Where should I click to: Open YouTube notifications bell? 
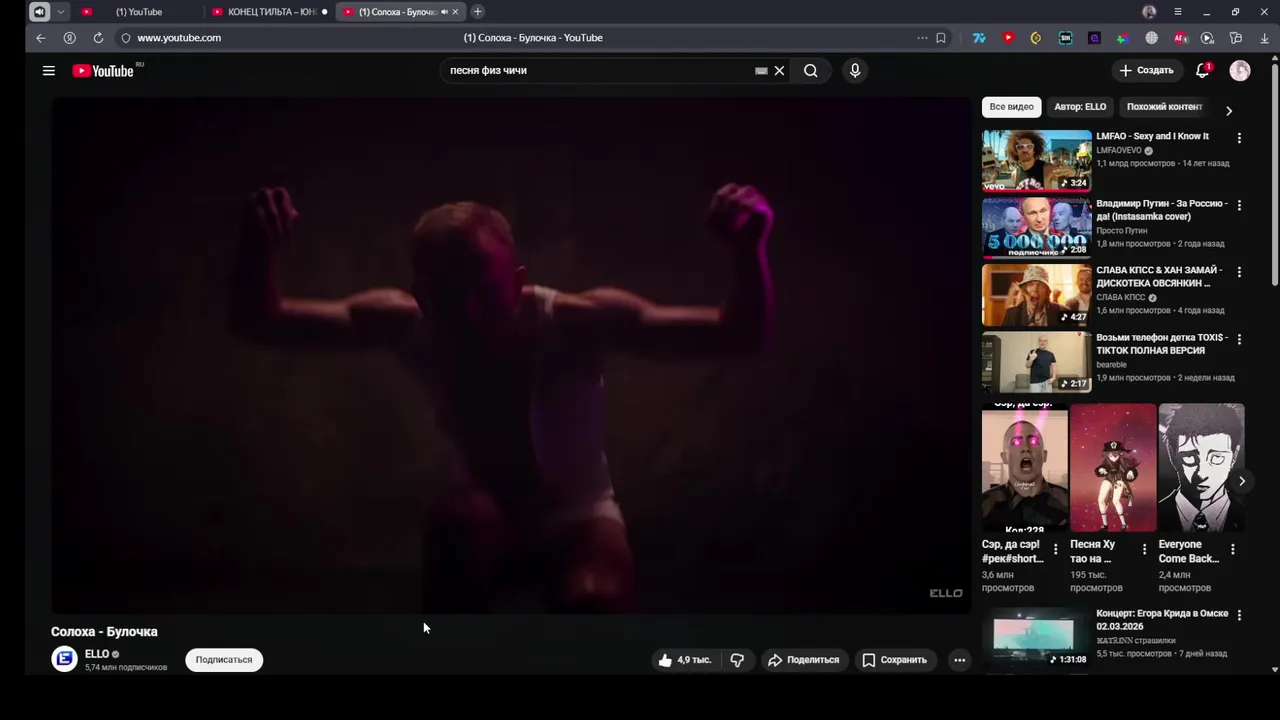(x=1203, y=70)
